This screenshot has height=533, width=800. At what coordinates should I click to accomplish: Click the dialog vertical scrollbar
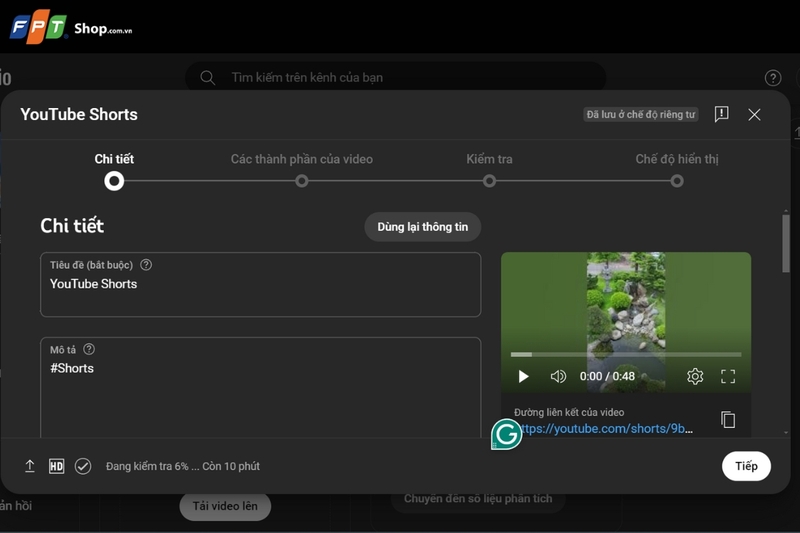(x=786, y=244)
